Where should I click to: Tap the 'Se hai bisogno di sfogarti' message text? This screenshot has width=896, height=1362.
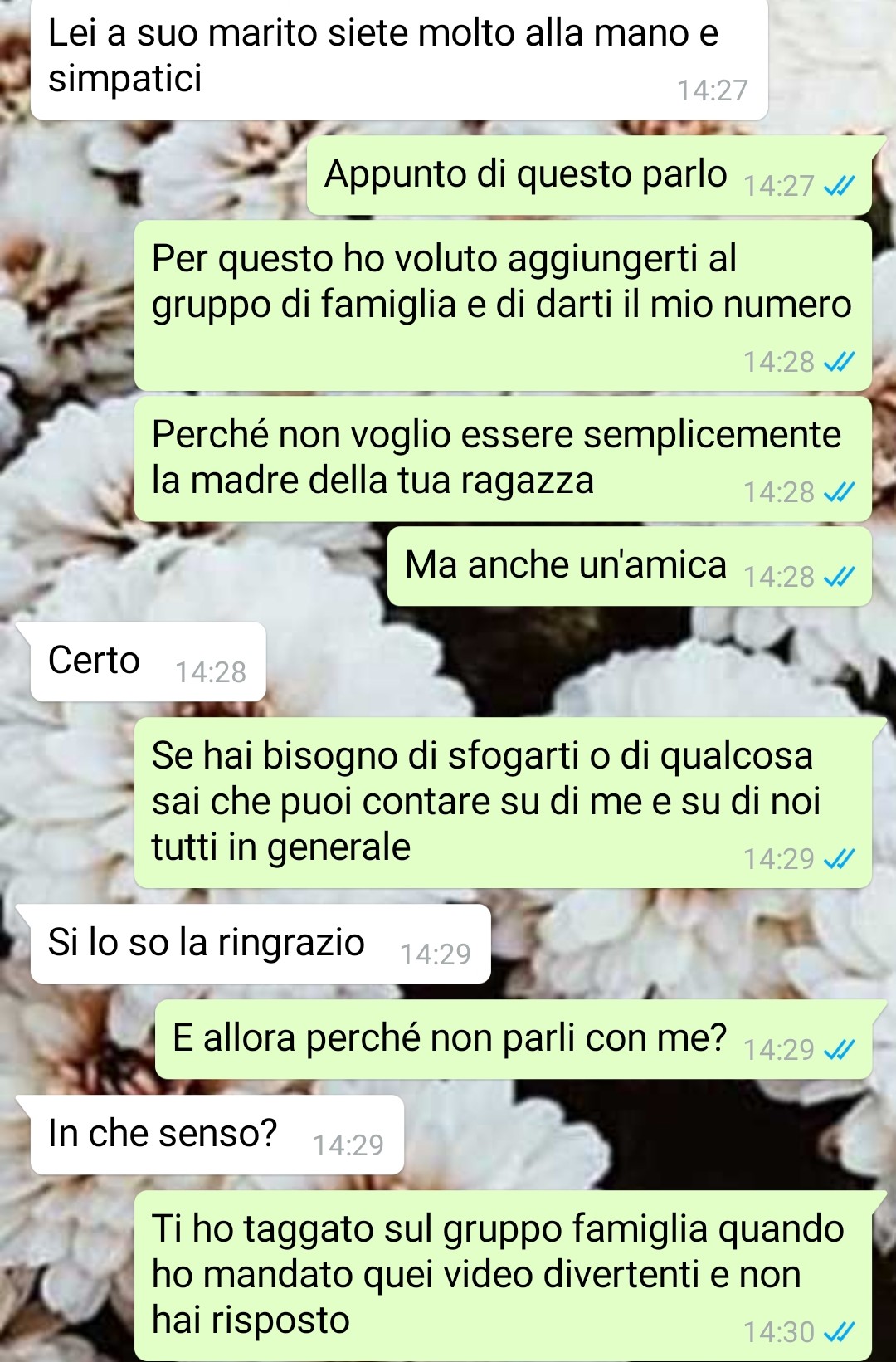pyautogui.click(x=486, y=802)
